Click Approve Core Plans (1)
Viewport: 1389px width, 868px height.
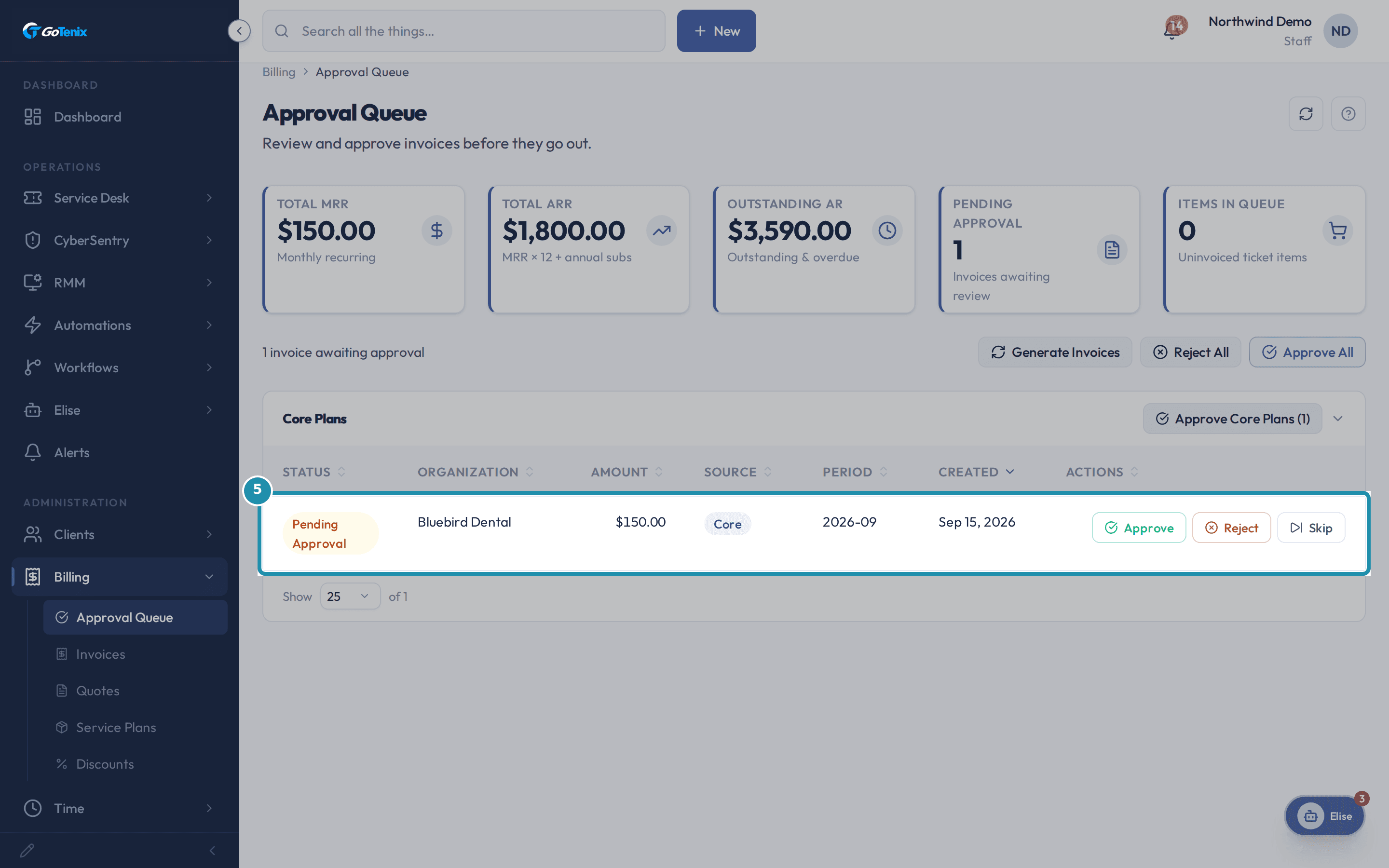point(1232,419)
